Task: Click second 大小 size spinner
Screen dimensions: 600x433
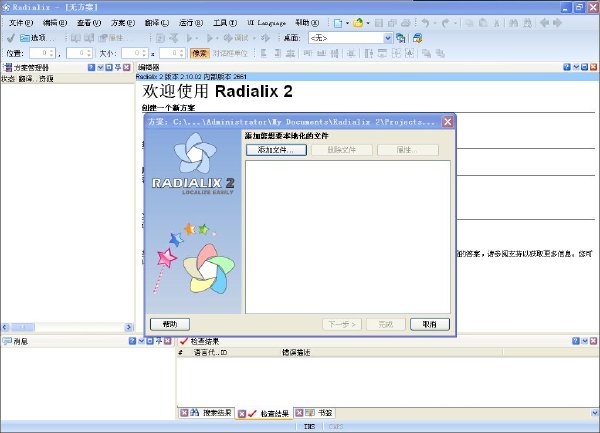Action: [173, 53]
